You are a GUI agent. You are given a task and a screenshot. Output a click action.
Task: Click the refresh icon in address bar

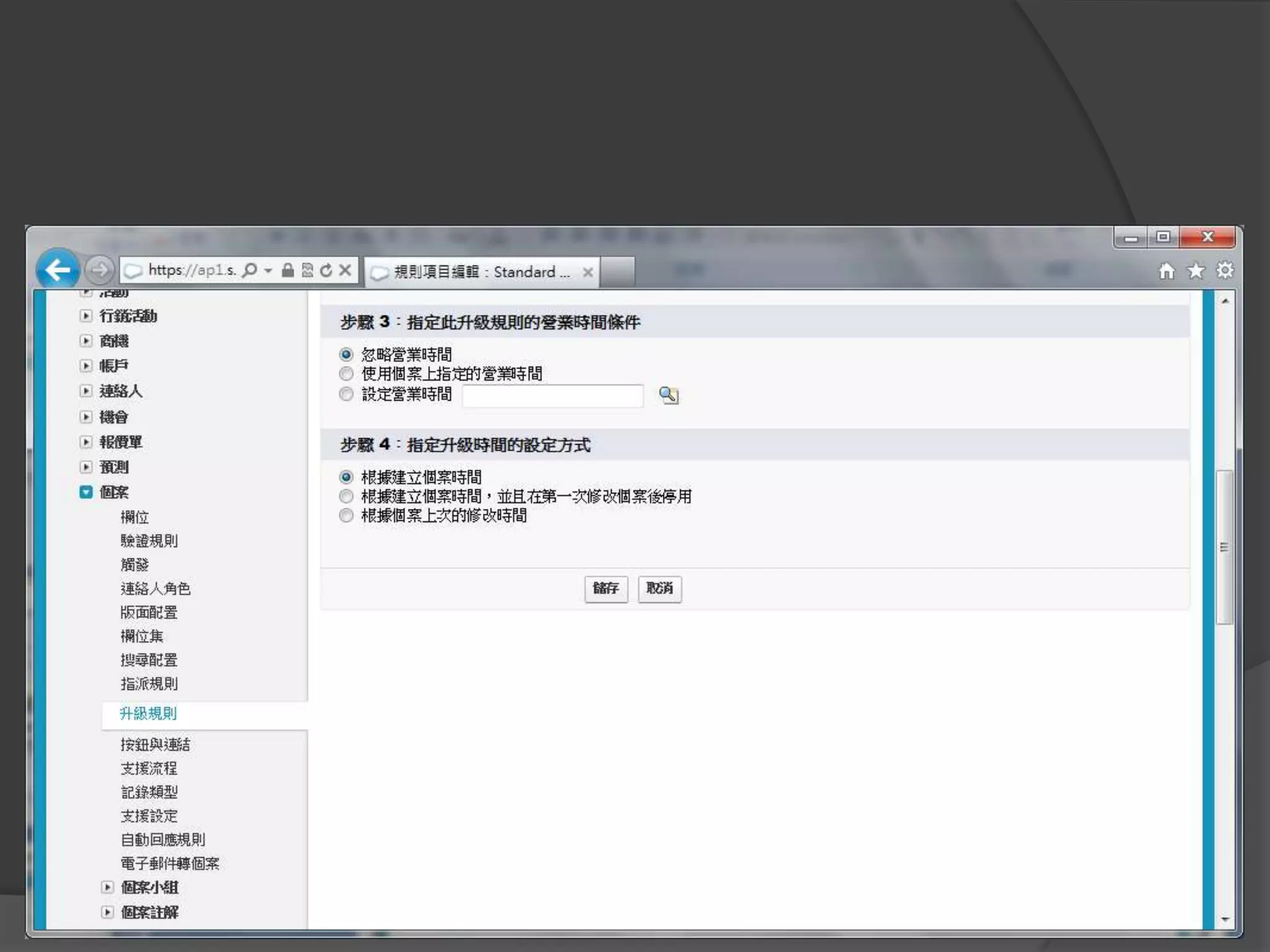[x=326, y=270]
